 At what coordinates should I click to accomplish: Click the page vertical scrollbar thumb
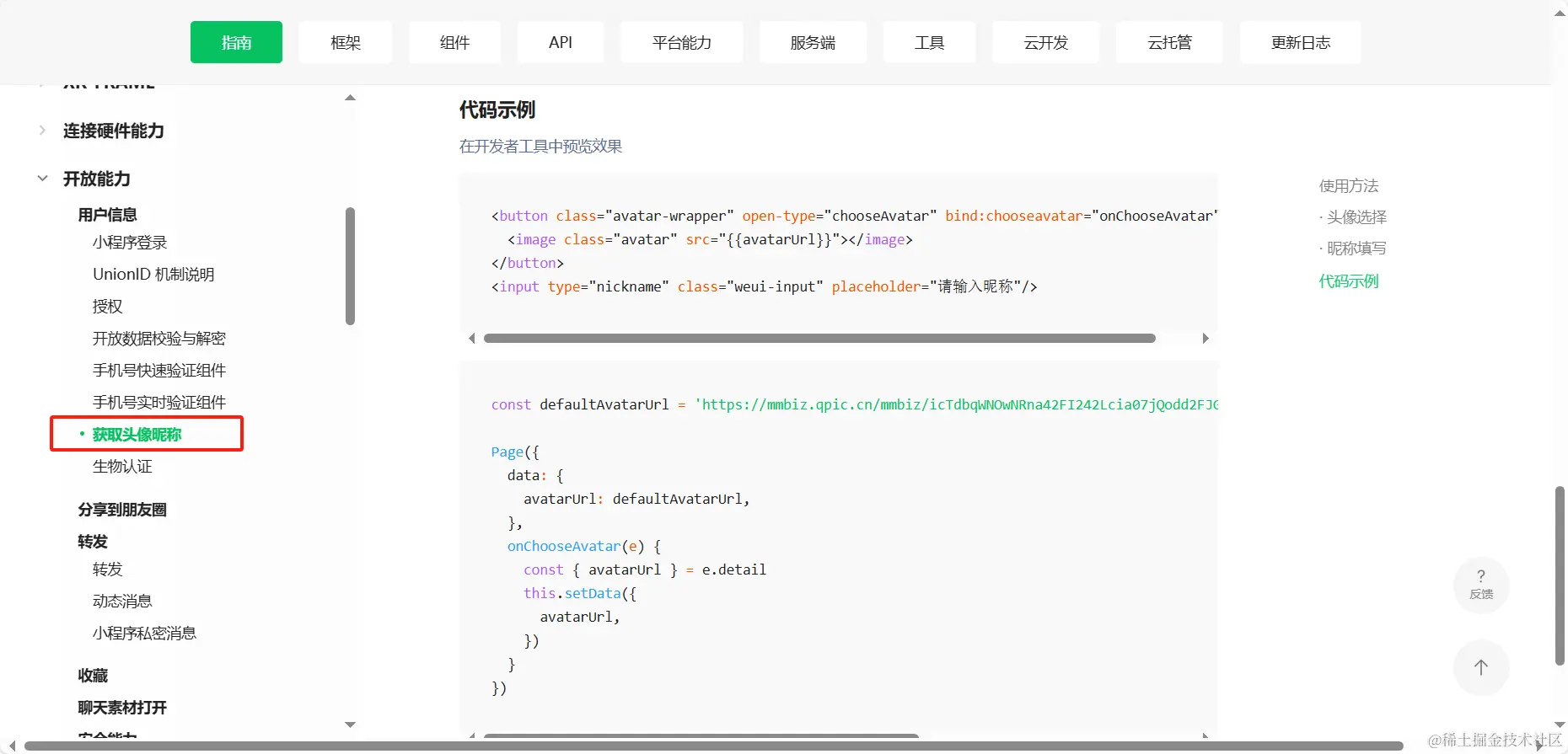click(1560, 575)
